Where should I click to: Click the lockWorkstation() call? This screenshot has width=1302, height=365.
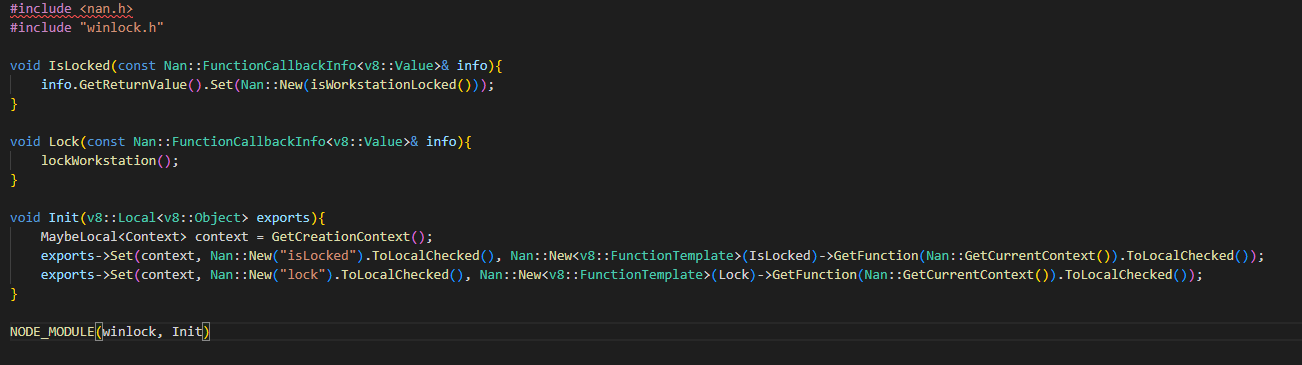pyautogui.click(x=106, y=161)
